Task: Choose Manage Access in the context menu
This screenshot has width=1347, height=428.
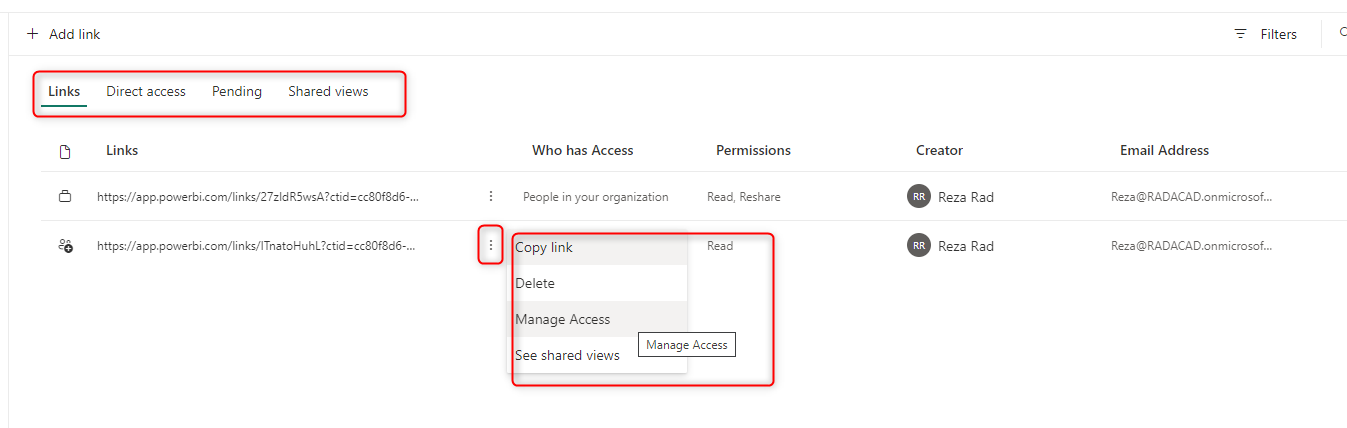Action: [562, 320]
